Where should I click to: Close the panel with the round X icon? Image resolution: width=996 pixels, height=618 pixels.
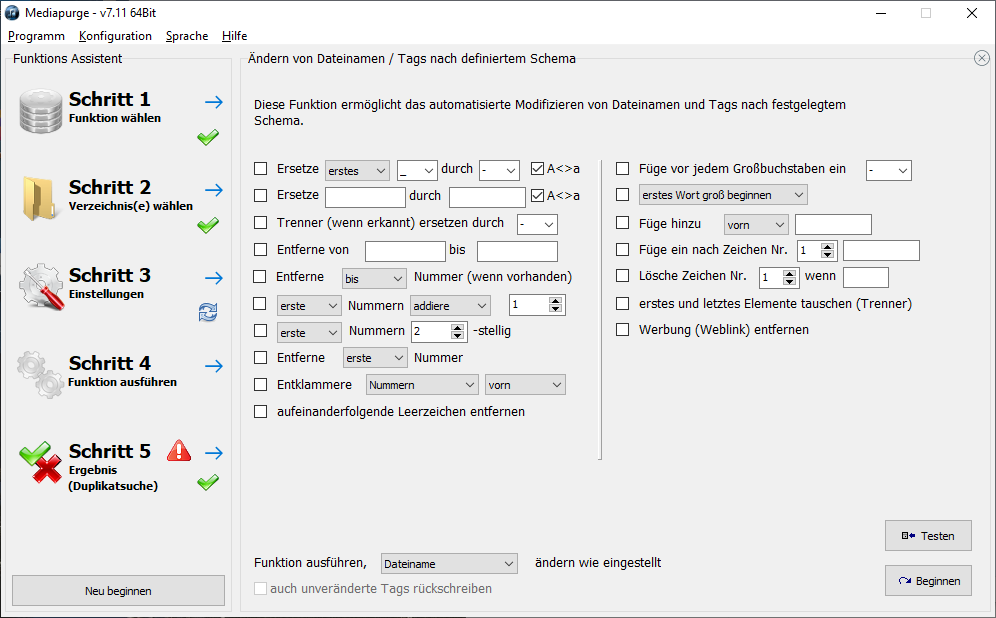point(982,58)
